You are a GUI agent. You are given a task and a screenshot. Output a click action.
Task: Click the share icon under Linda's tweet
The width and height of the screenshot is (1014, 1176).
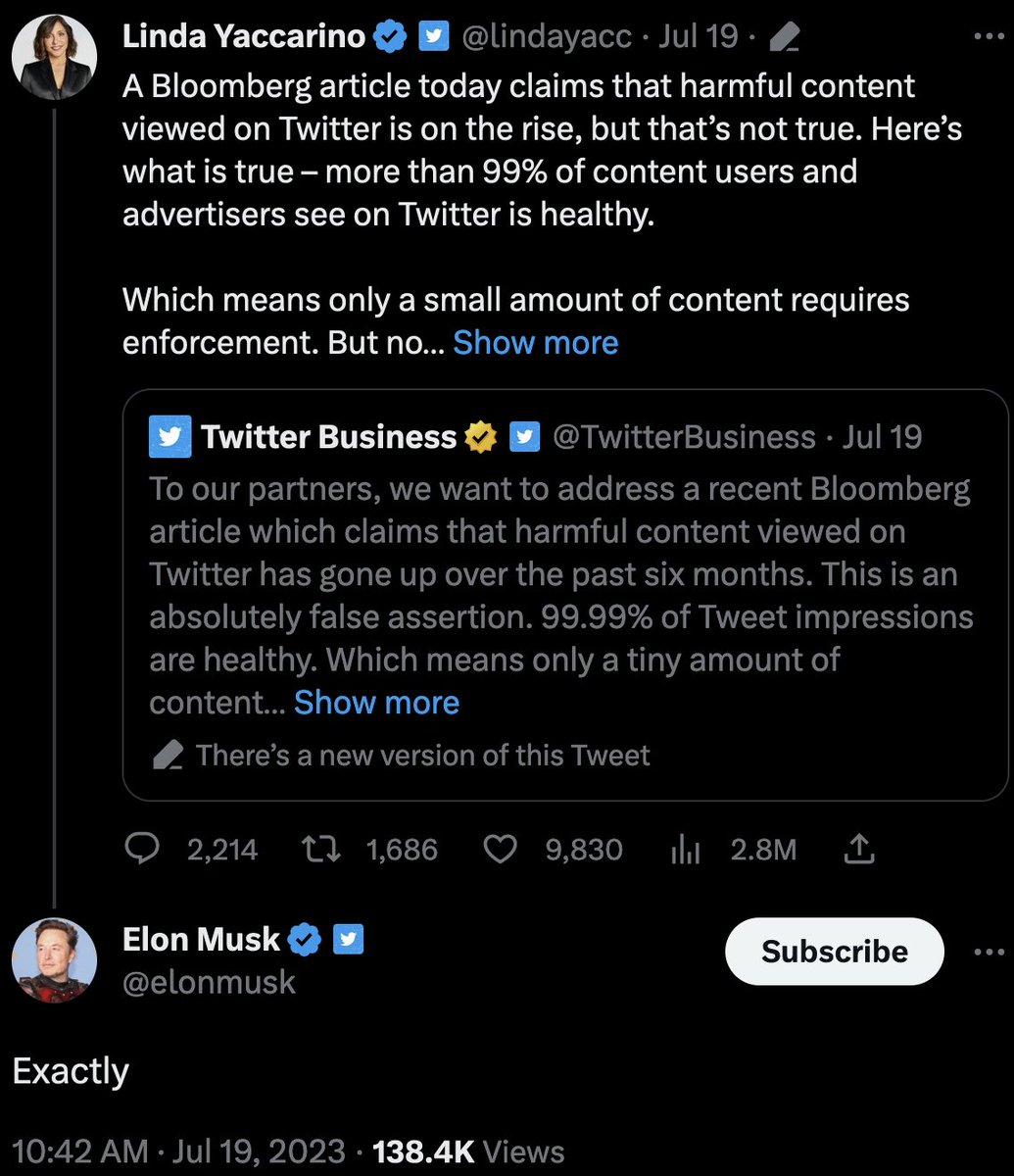coord(858,849)
